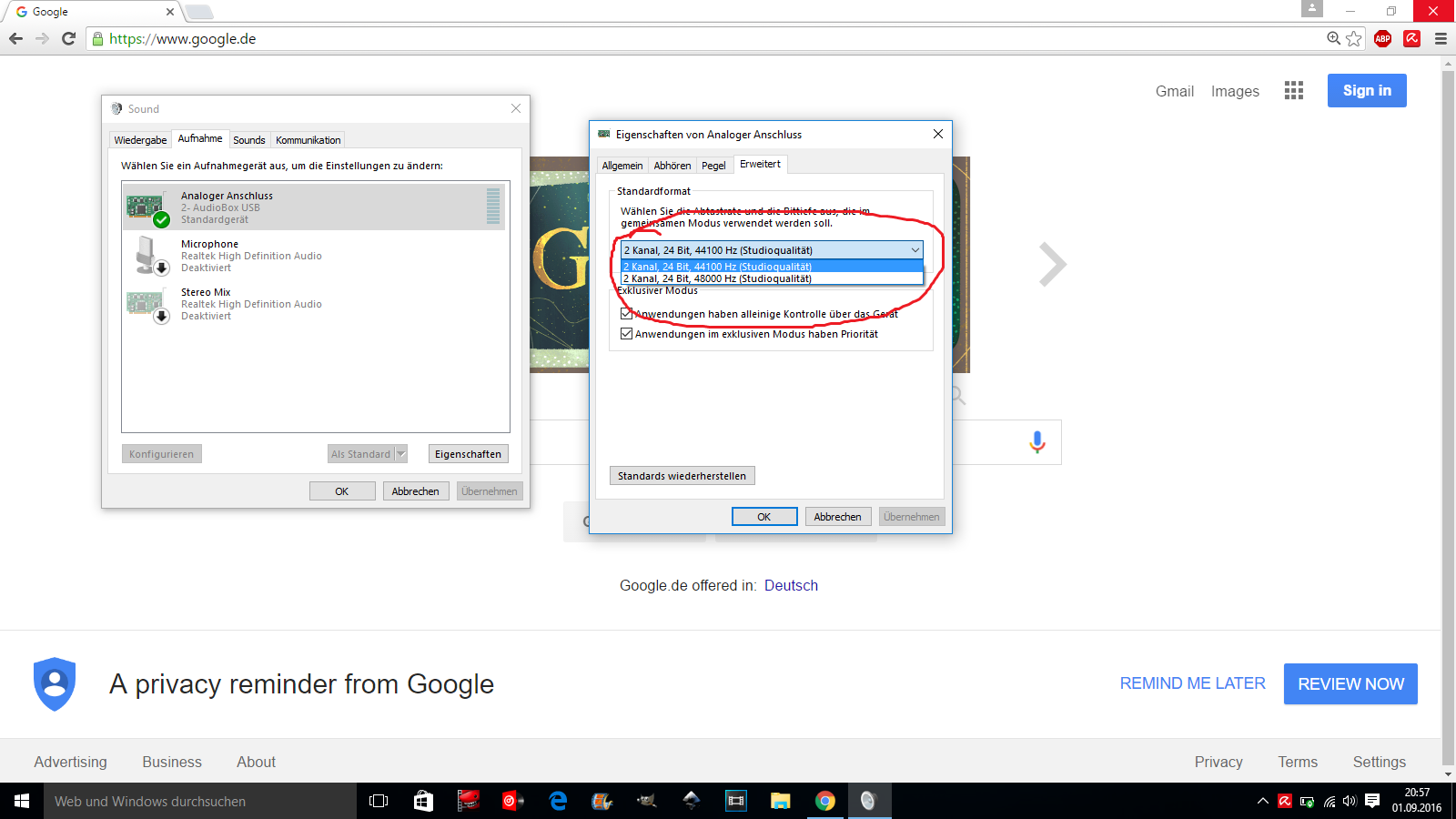Open the Sound control panel taskbar icon

coord(869,801)
